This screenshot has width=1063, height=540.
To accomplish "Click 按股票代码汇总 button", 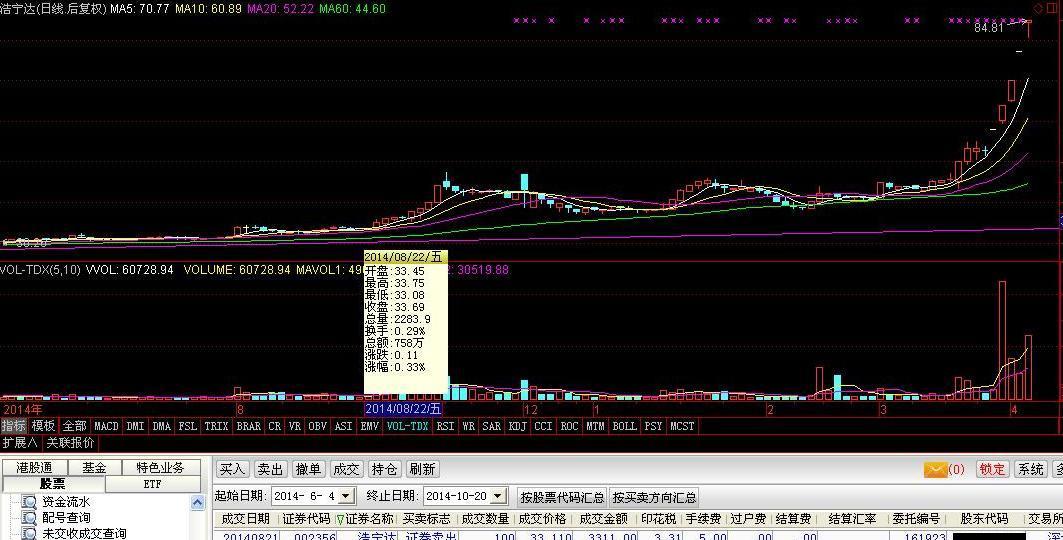I will click(x=562, y=497).
